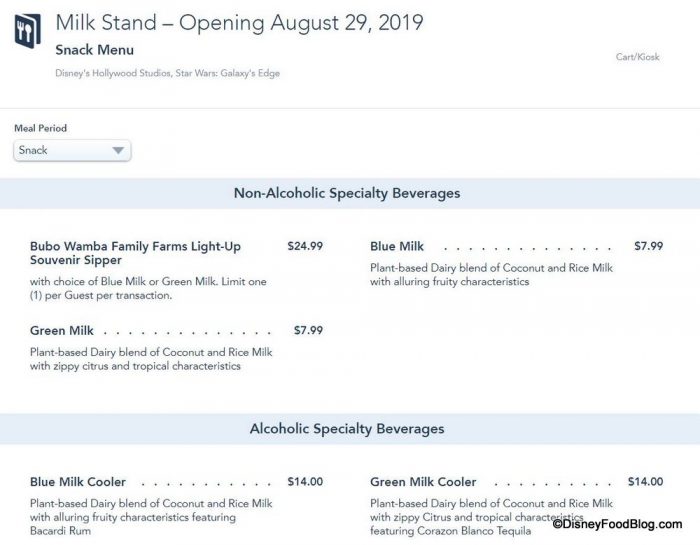Select the Non-Alcoholic Specialty Beverages section header
This screenshot has height=545, width=700.
pyautogui.click(x=347, y=193)
